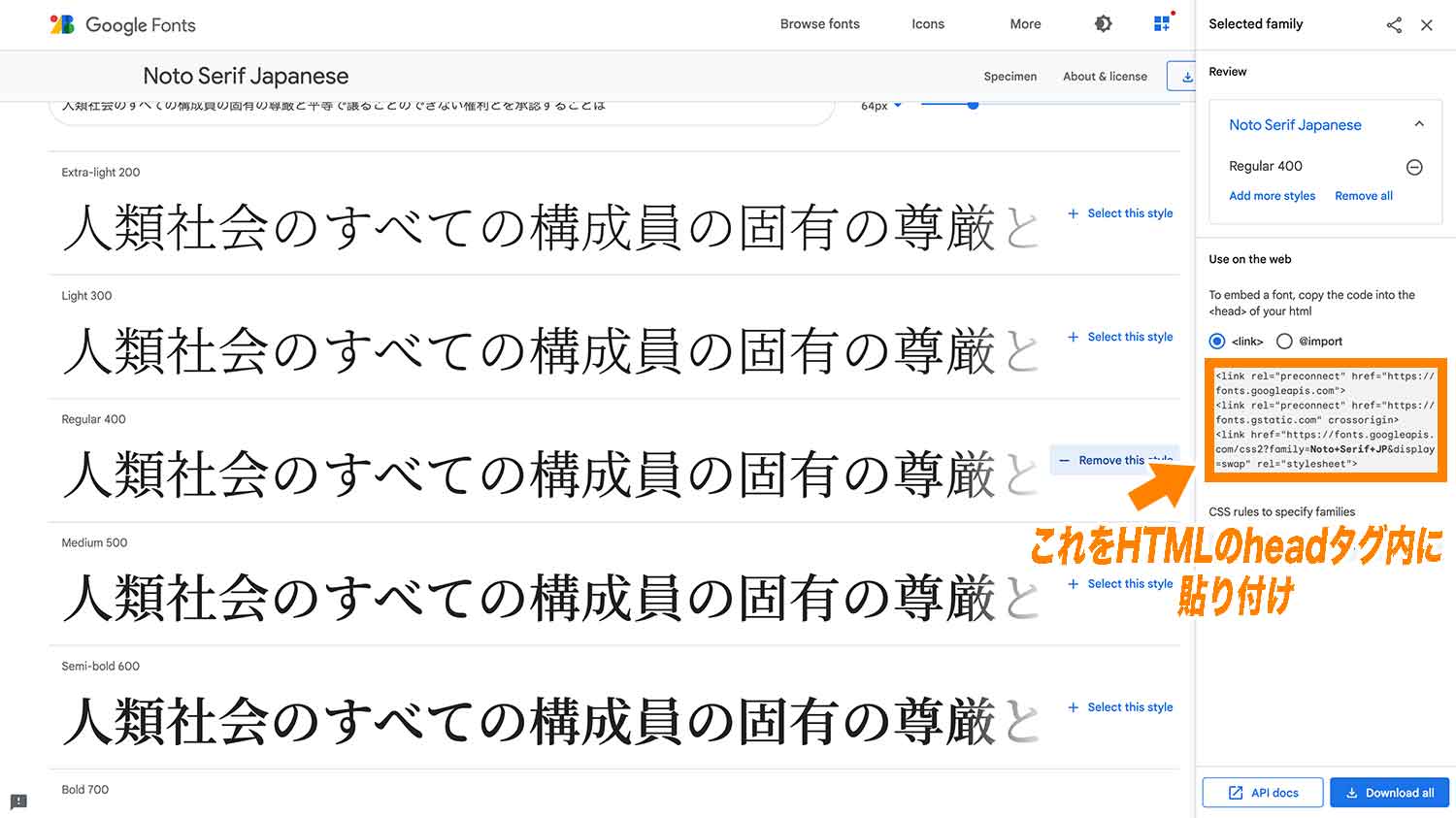Open API docs via its external-link icon
Viewport: 1456px width, 818px height.
tap(1262, 792)
